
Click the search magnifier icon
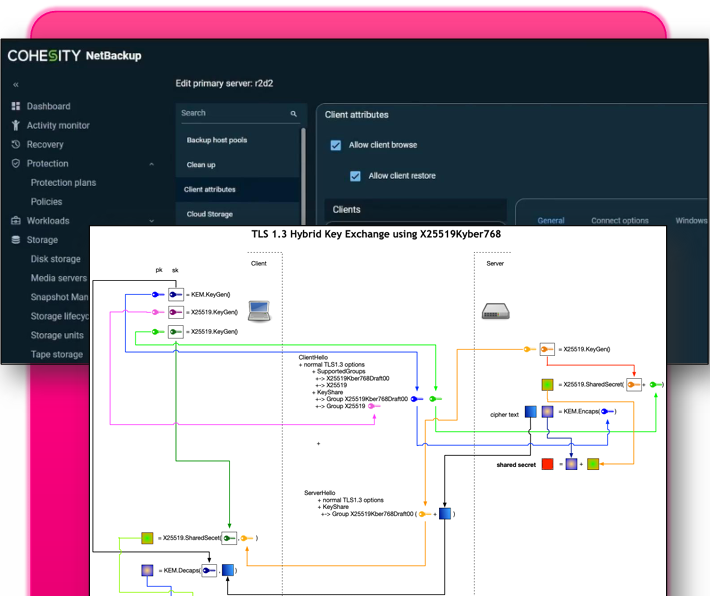pyautogui.click(x=293, y=114)
